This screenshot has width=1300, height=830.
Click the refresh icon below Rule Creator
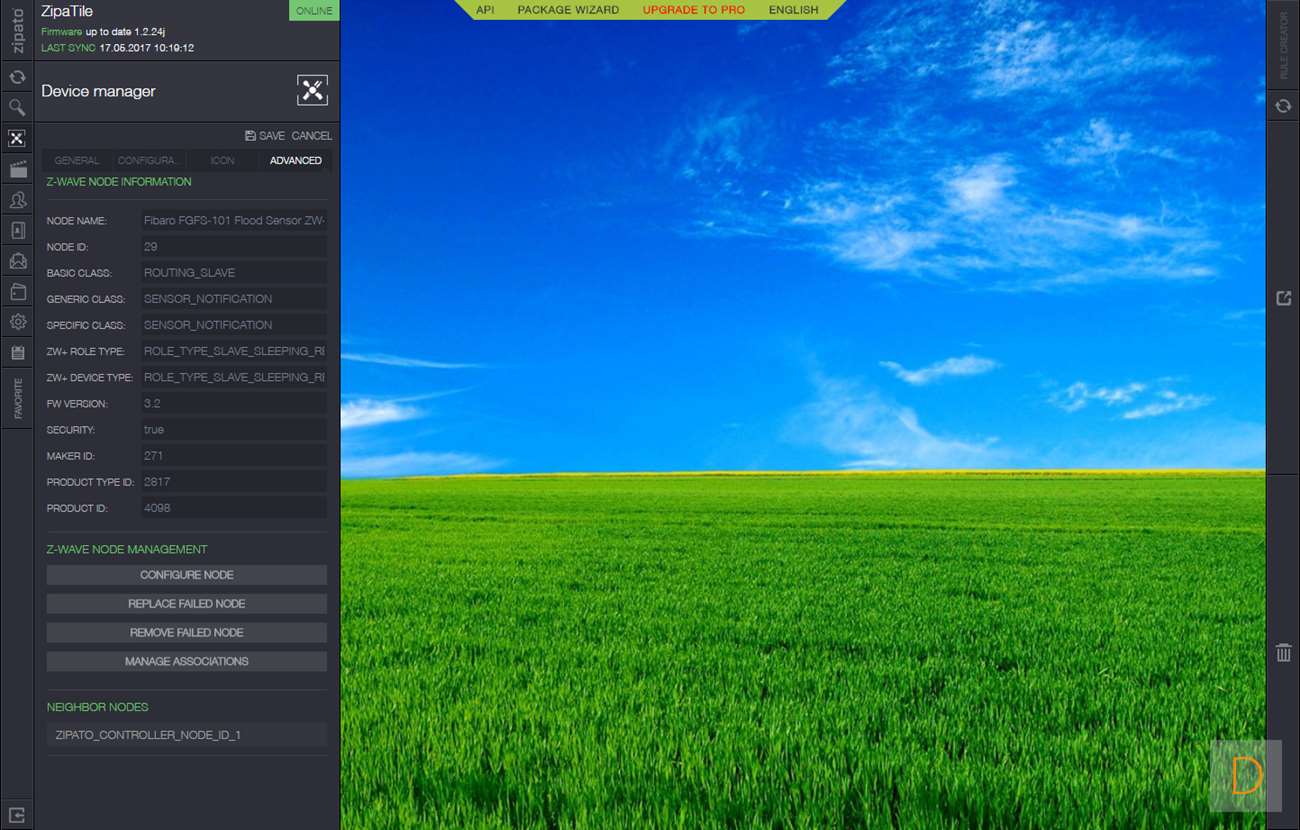(x=1283, y=106)
